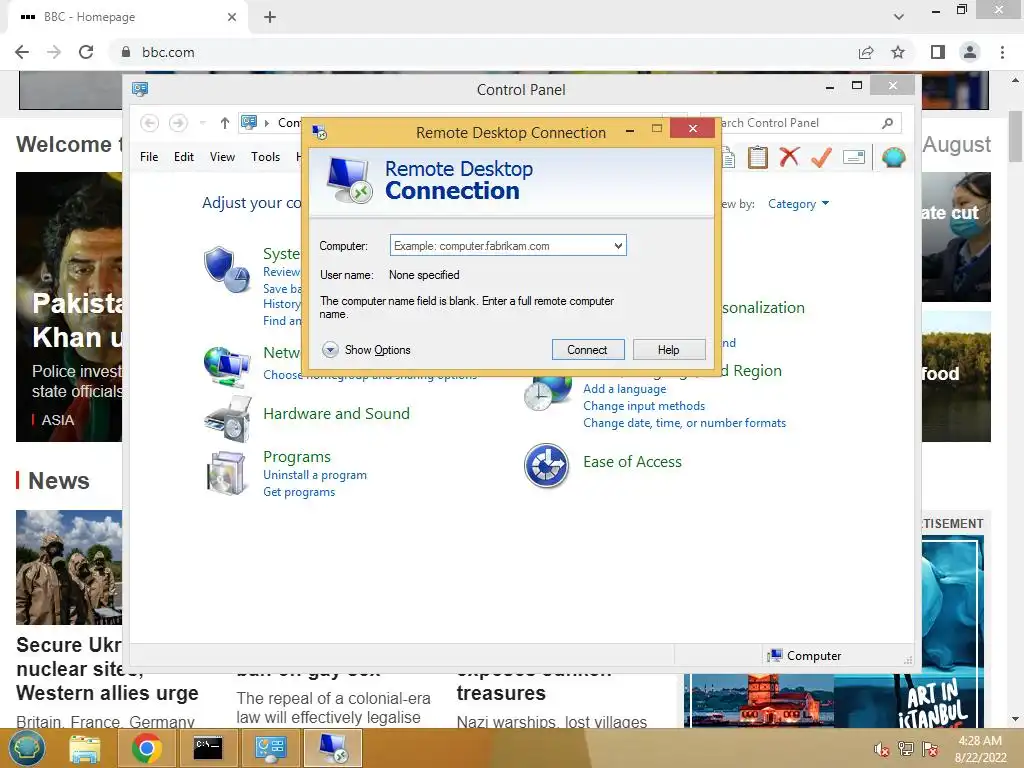Open the View by Category dropdown

tap(798, 204)
